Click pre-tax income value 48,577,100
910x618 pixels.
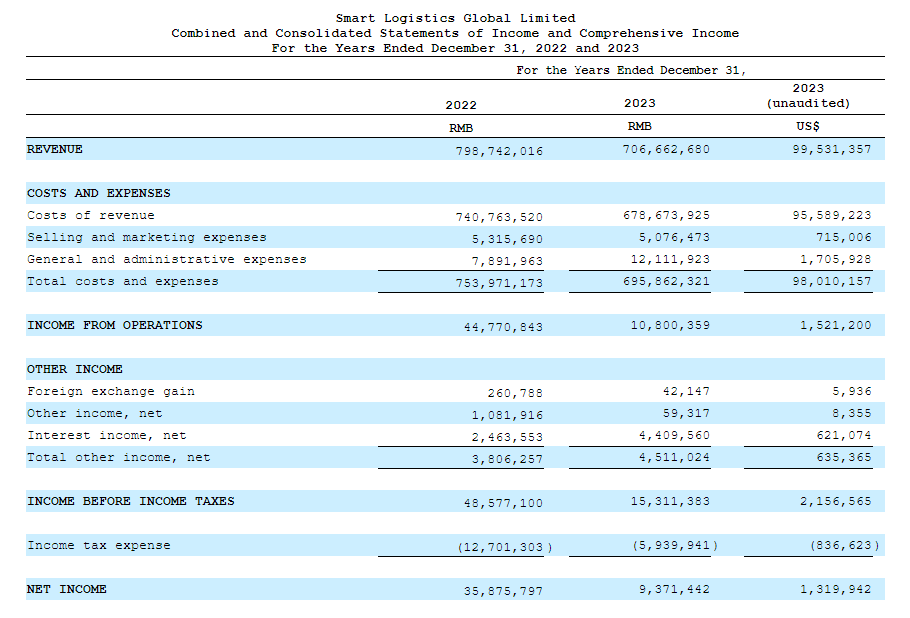(x=503, y=503)
